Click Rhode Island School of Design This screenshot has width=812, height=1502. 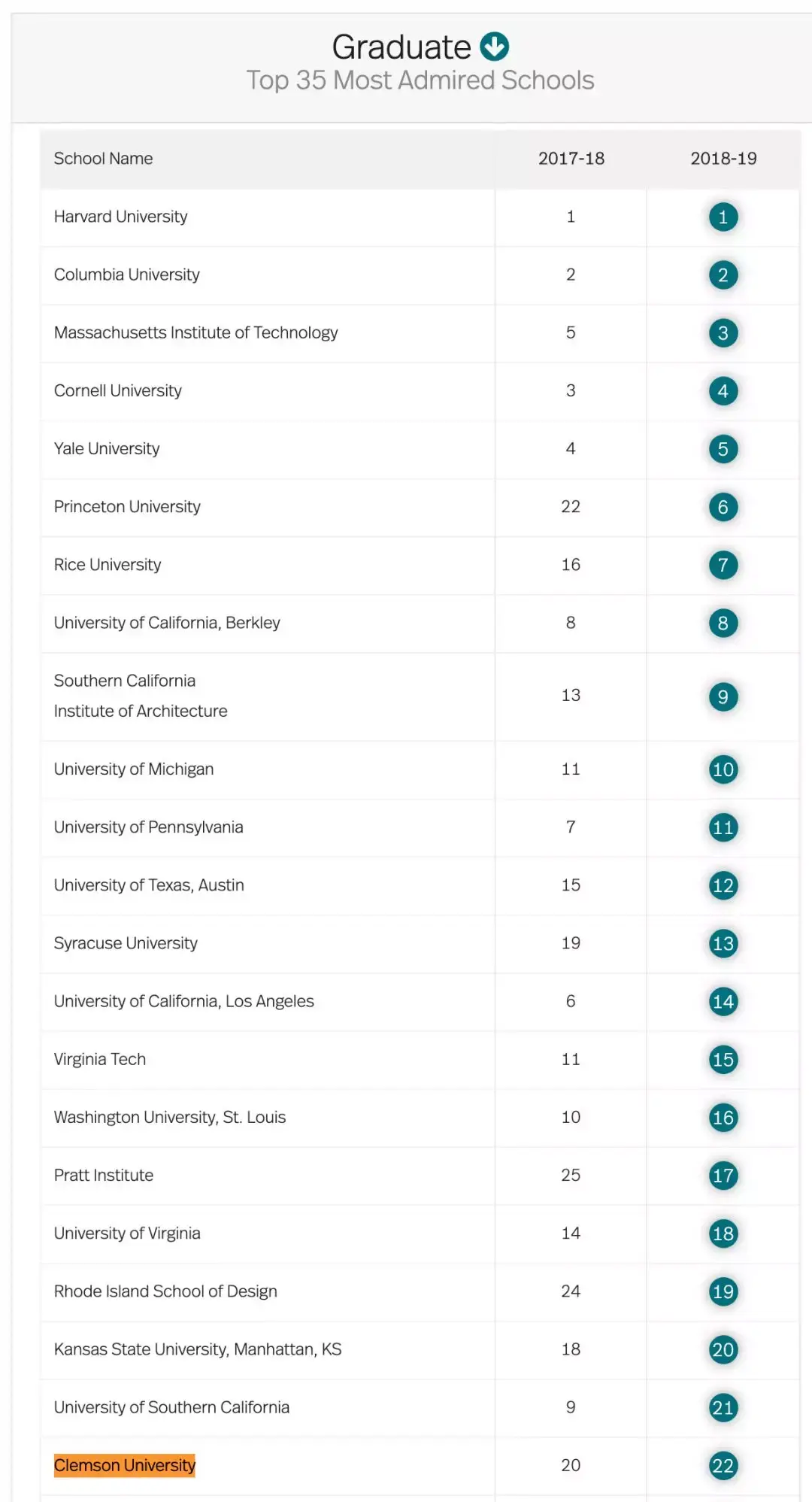point(165,1291)
